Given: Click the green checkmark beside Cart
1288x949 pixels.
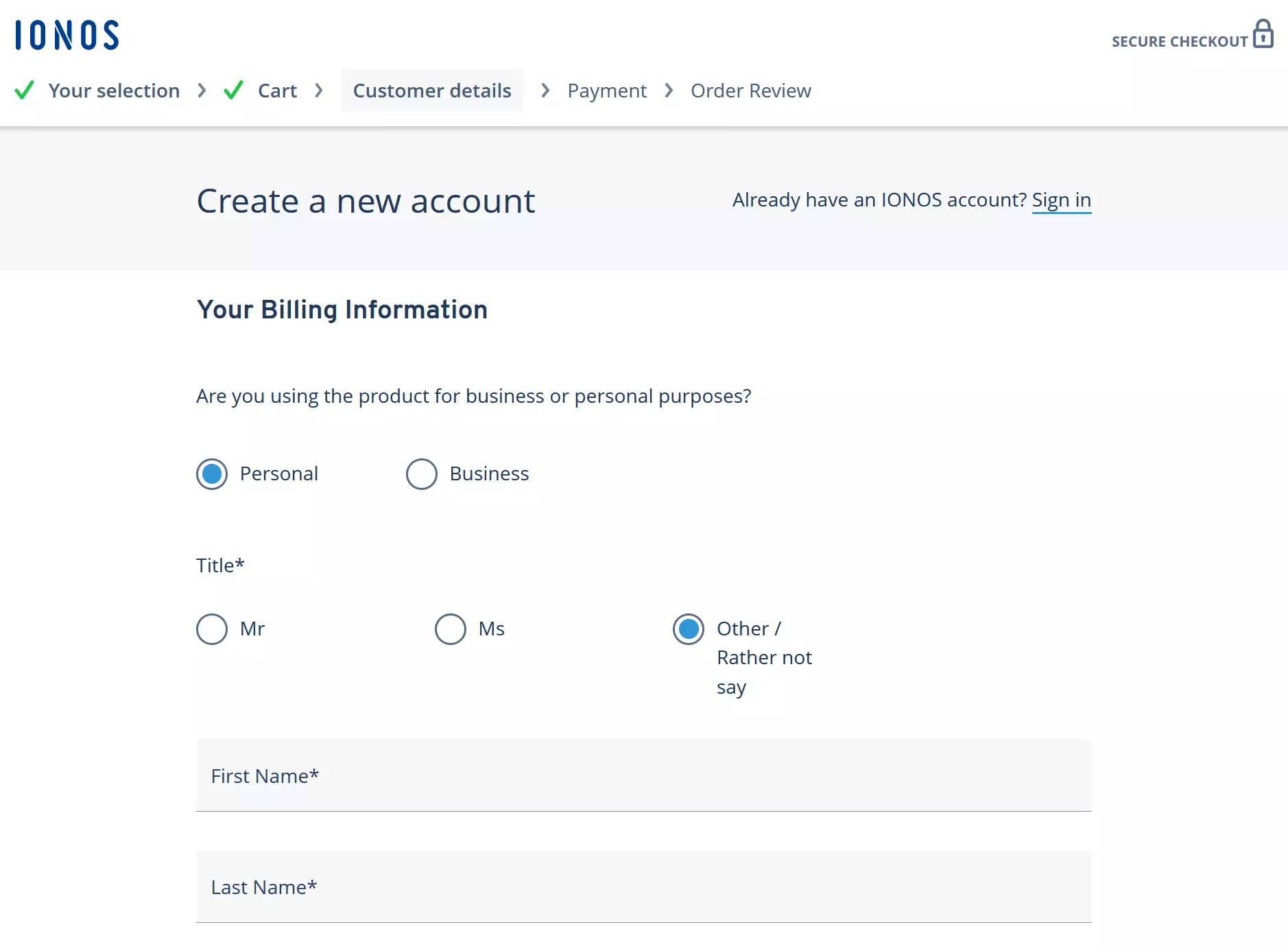Looking at the screenshot, I should coord(234,91).
